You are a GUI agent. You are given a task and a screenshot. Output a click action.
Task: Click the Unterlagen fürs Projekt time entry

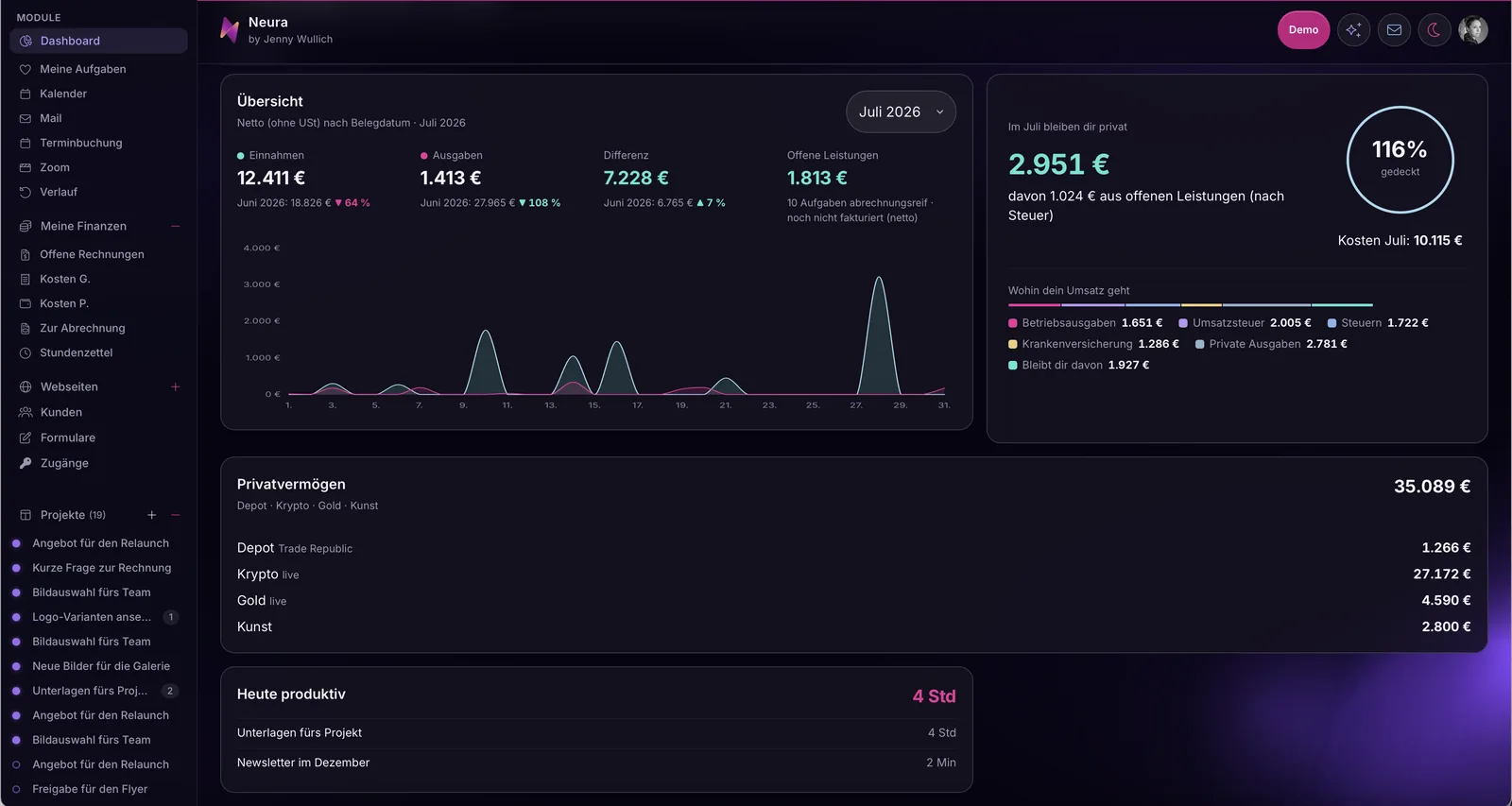click(x=596, y=733)
